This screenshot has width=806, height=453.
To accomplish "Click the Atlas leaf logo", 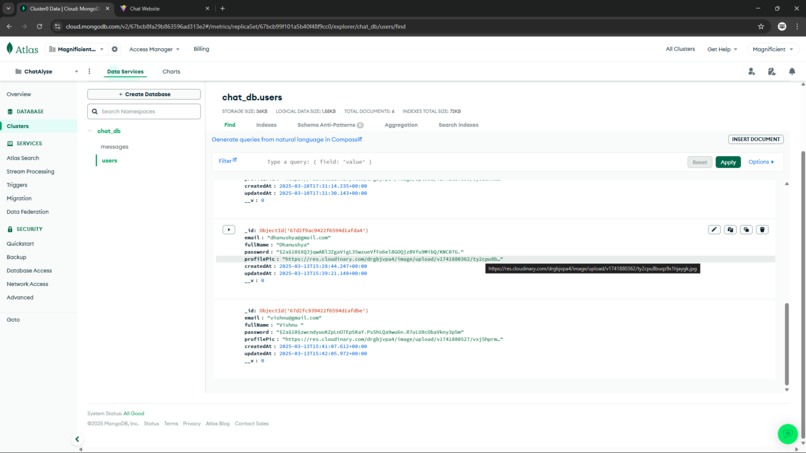I will [x=10, y=49].
